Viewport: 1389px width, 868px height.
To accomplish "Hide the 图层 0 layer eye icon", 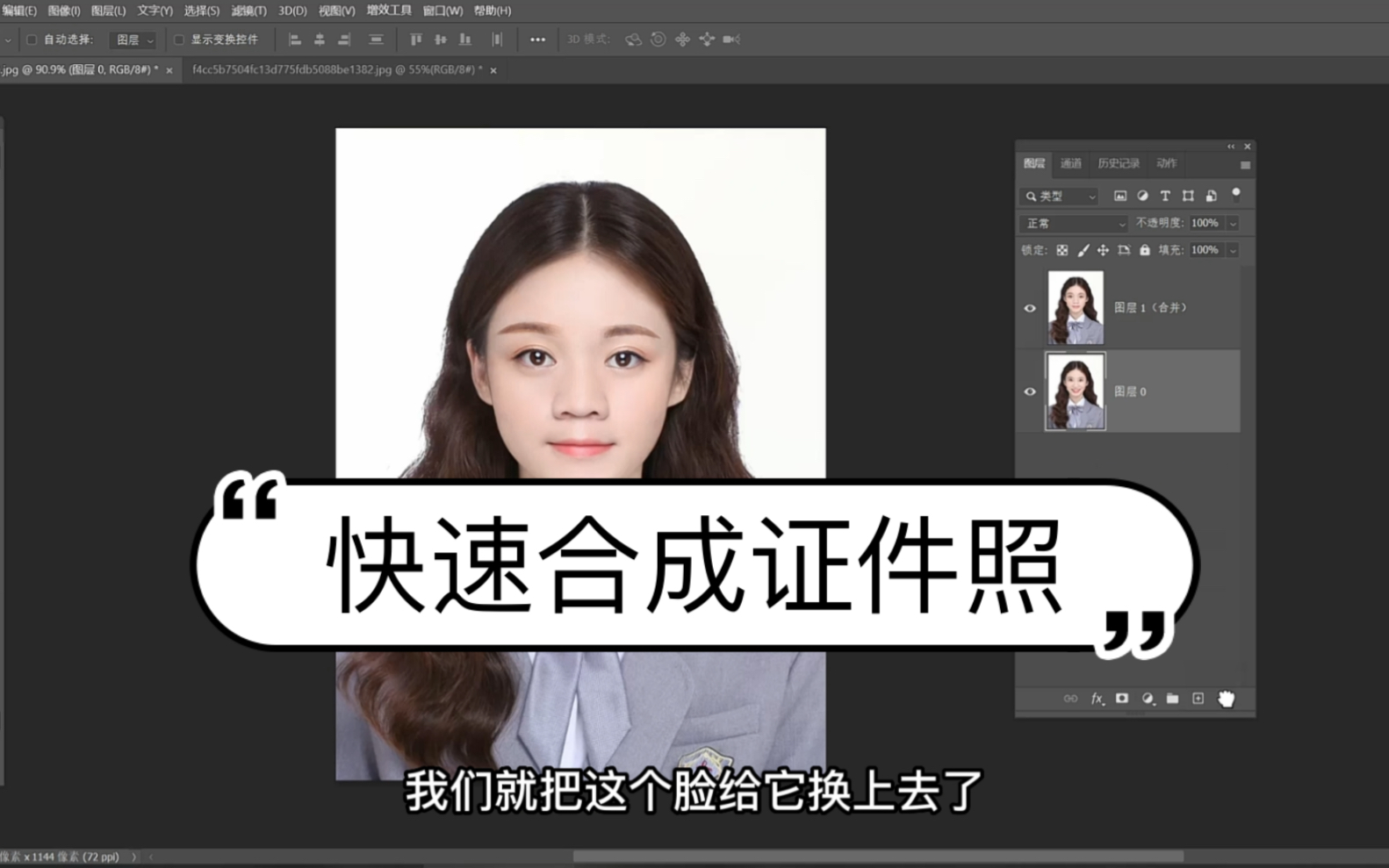I will [1030, 391].
